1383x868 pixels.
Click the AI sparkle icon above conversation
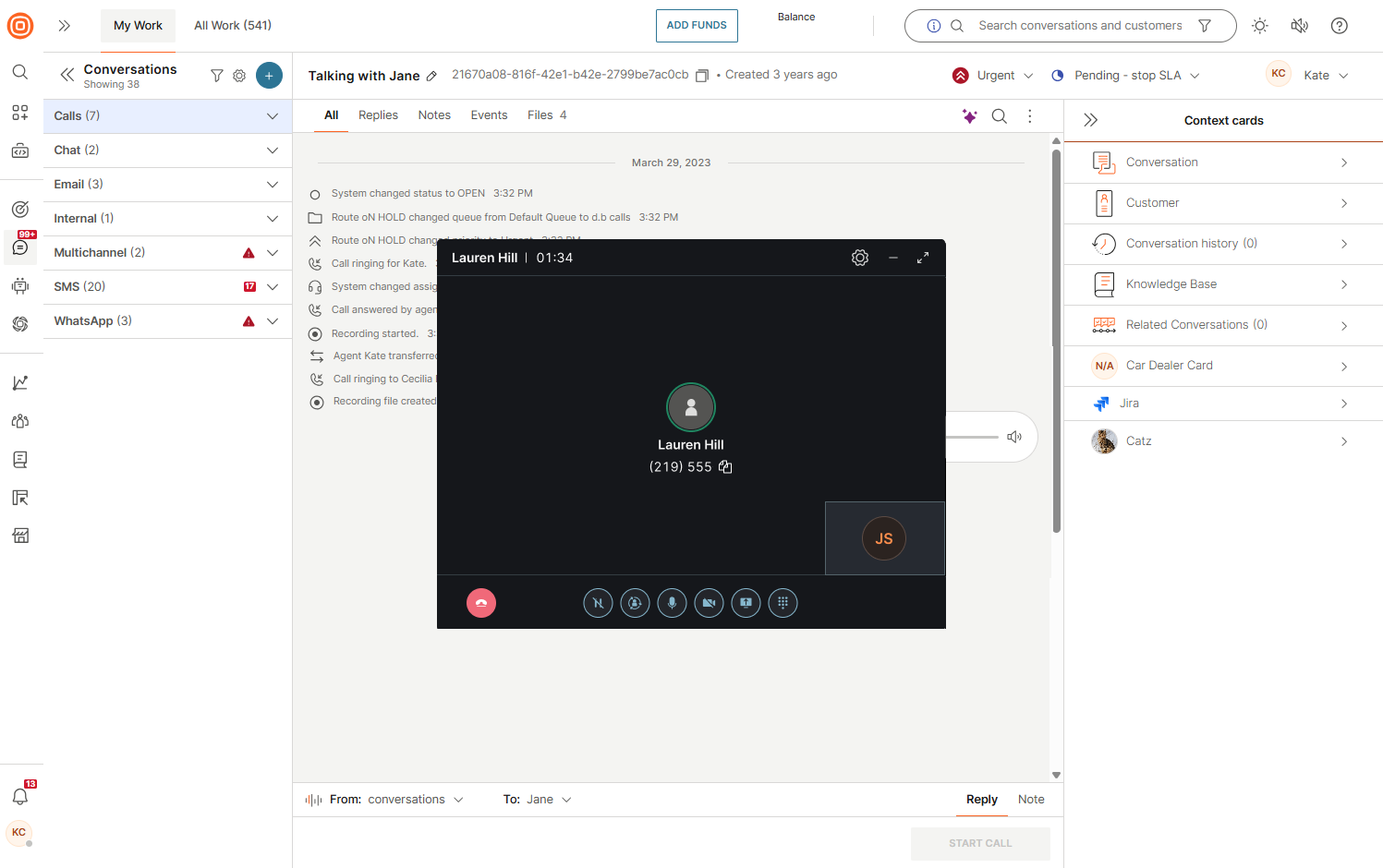click(x=969, y=116)
